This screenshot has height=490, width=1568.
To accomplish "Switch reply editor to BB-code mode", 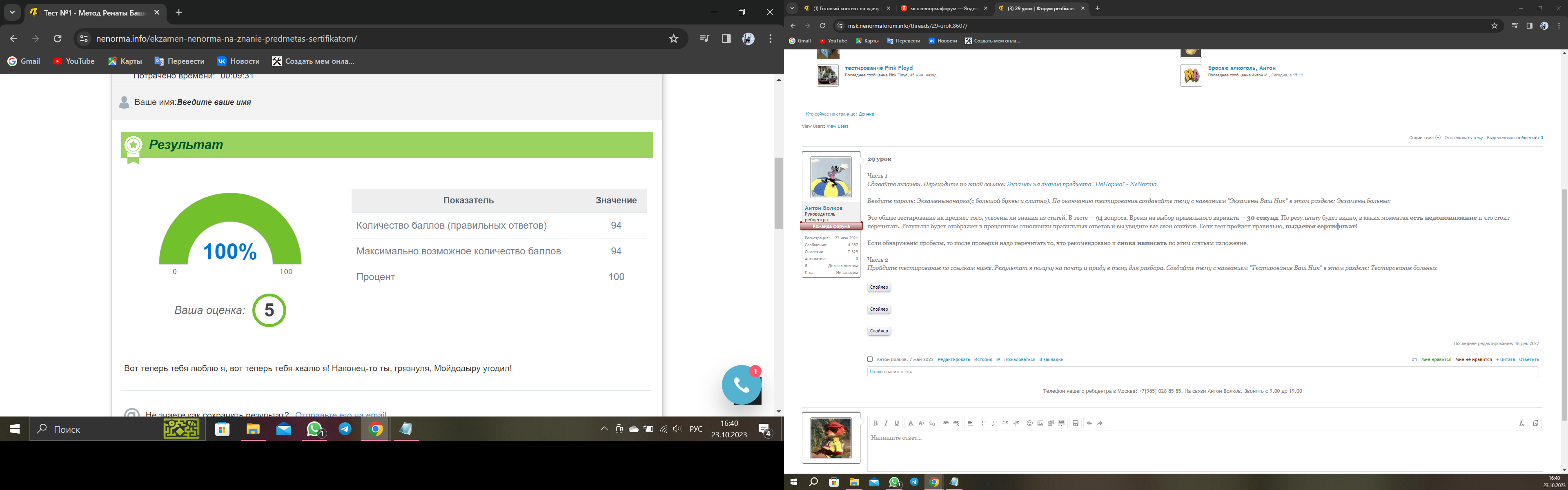I will pyautogui.click(x=1536, y=423).
